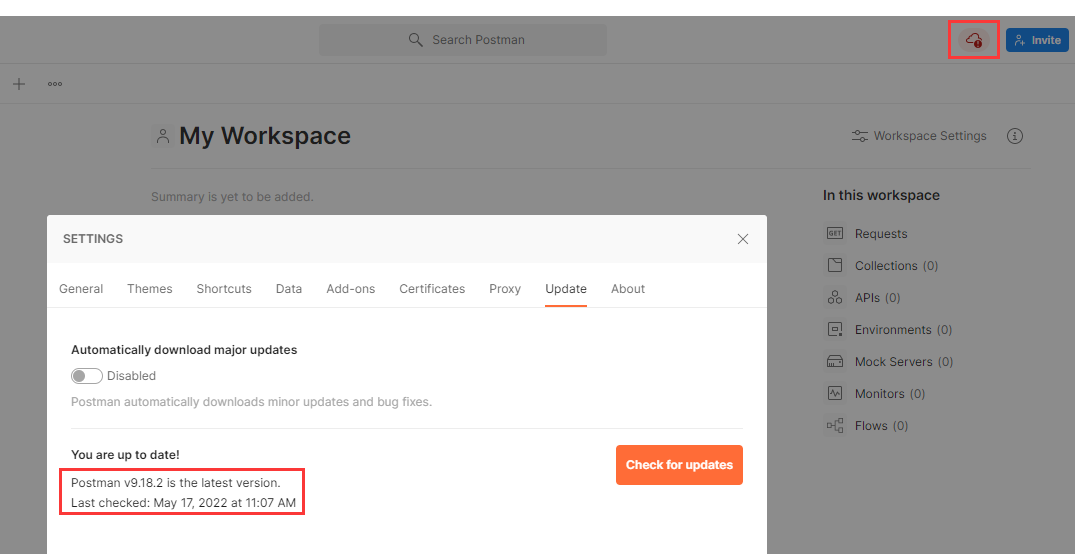
Task: Click the APIs icon in workspace list
Action: pyautogui.click(x=834, y=298)
